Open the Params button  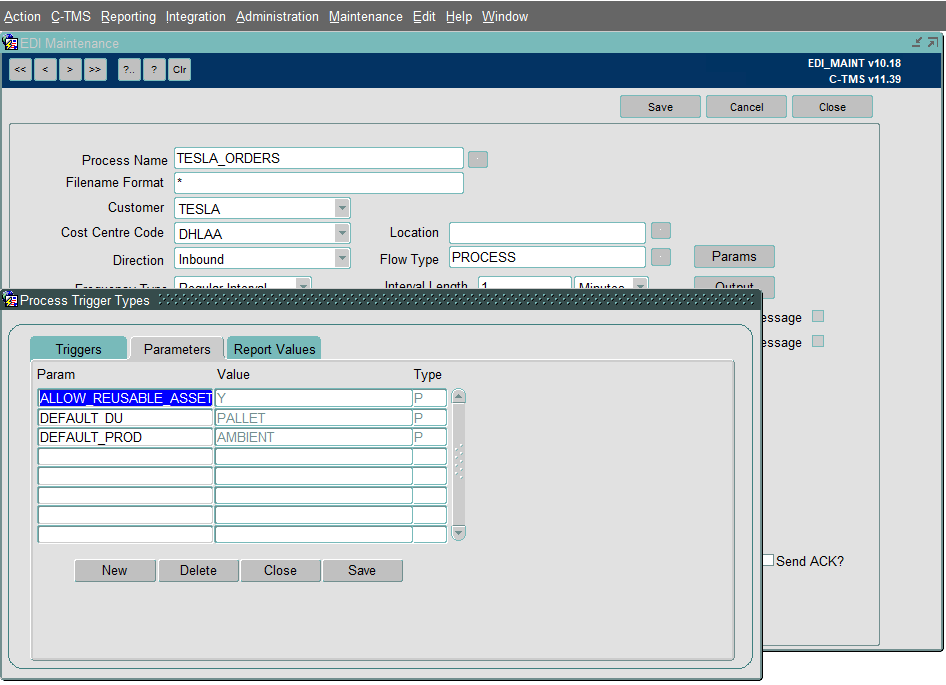[734, 256]
